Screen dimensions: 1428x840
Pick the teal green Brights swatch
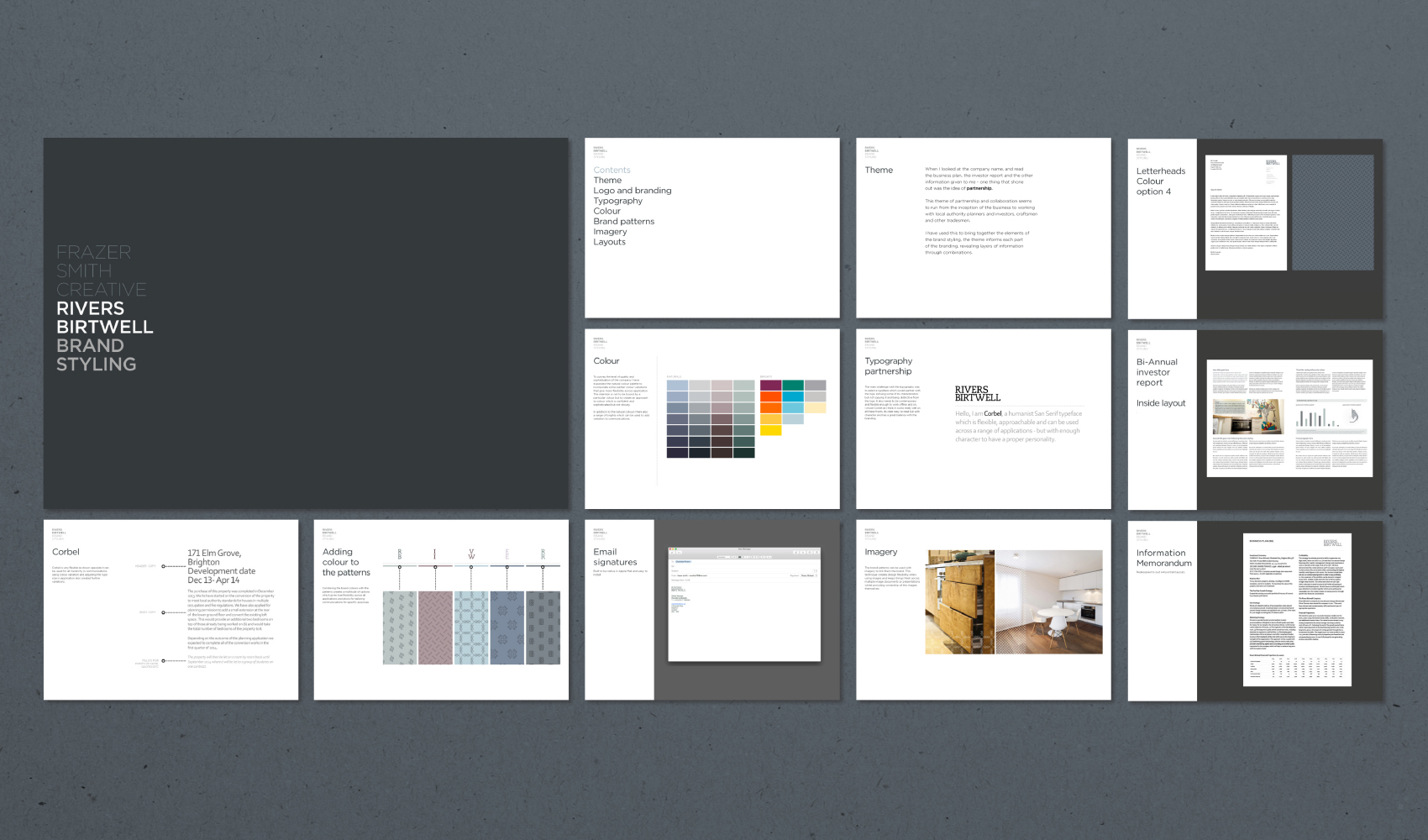(x=793, y=386)
